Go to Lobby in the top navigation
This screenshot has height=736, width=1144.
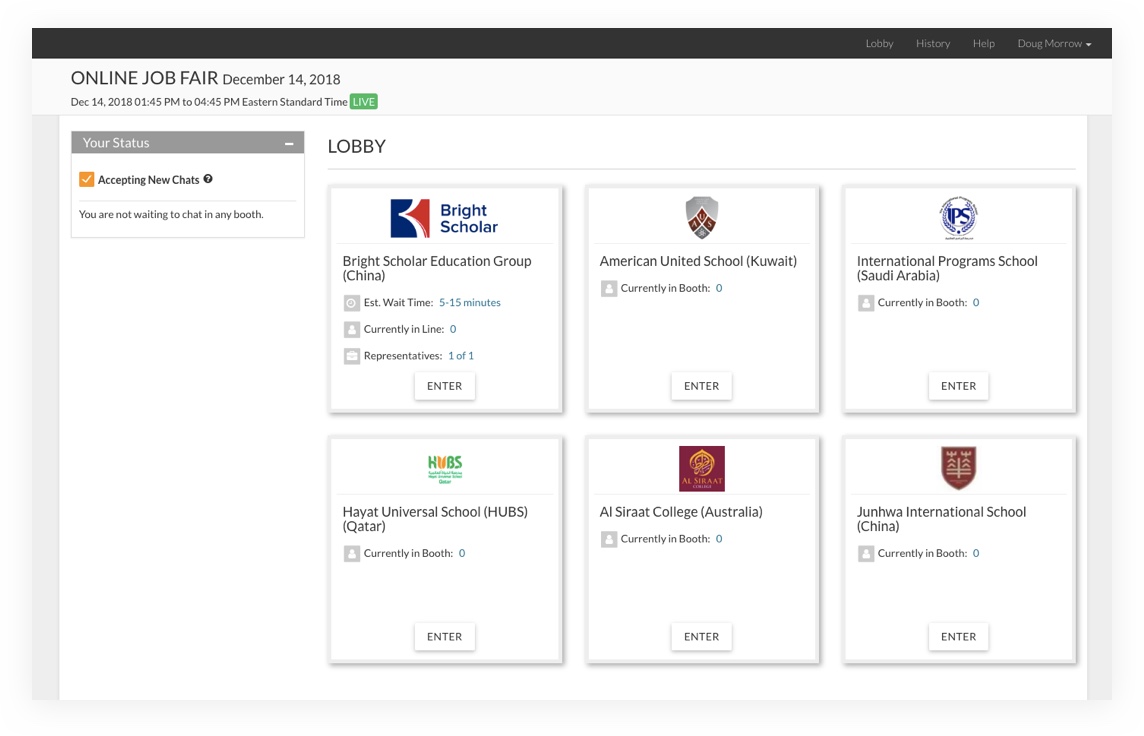pyautogui.click(x=879, y=44)
